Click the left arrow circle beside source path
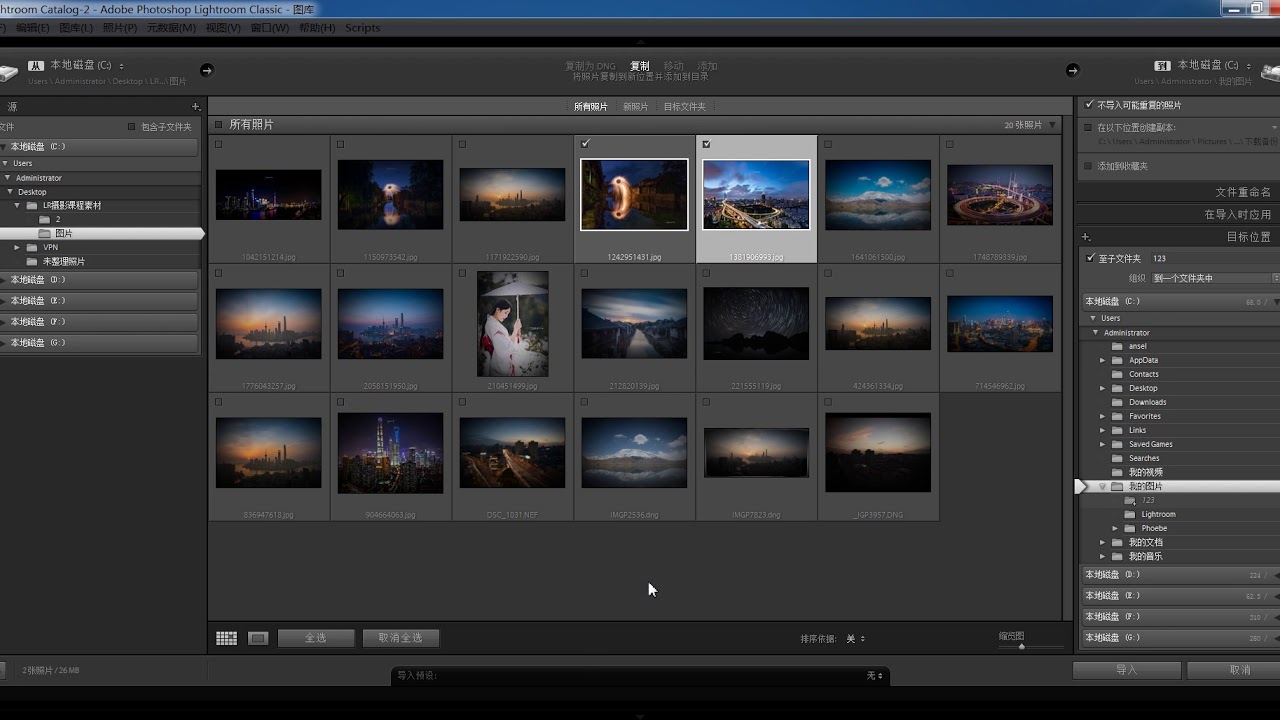The image size is (1280, 720). (207, 70)
